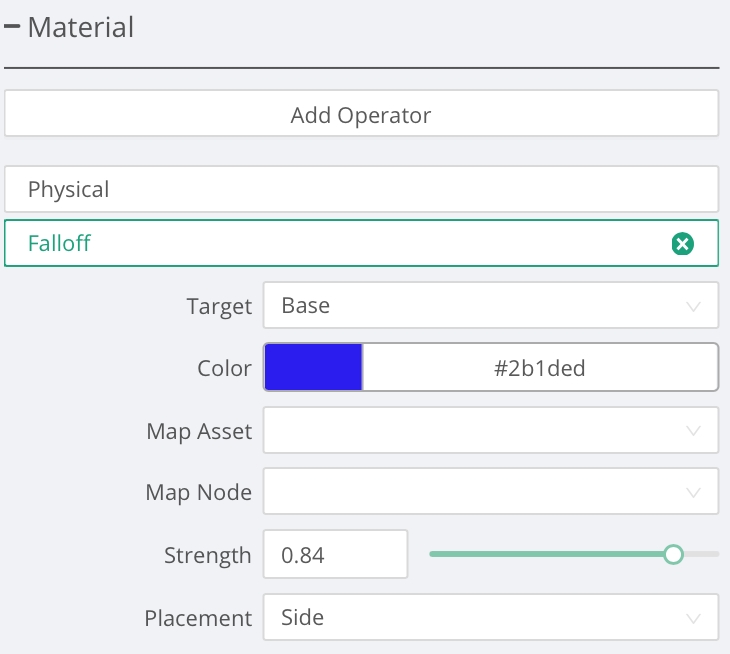The width and height of the screenshot is (730, 654).
Task: Select the Falloff operator row
Action: 340,243
